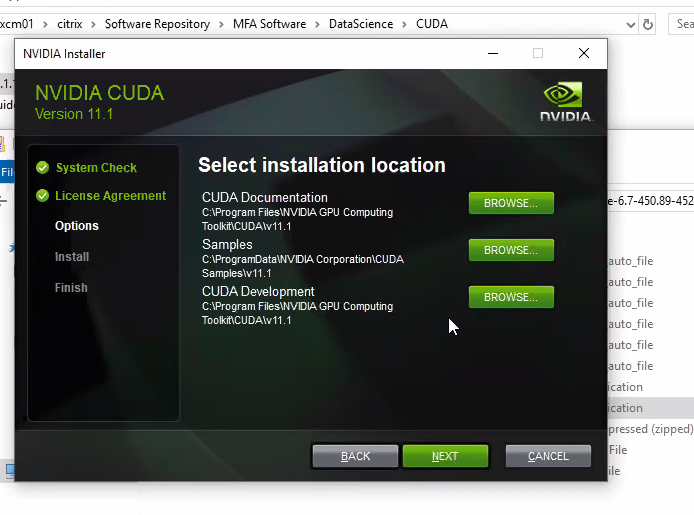The height and width of the screenshot is (515, 694).
Task: Browse for Samples install location
Action: (511, 250)
